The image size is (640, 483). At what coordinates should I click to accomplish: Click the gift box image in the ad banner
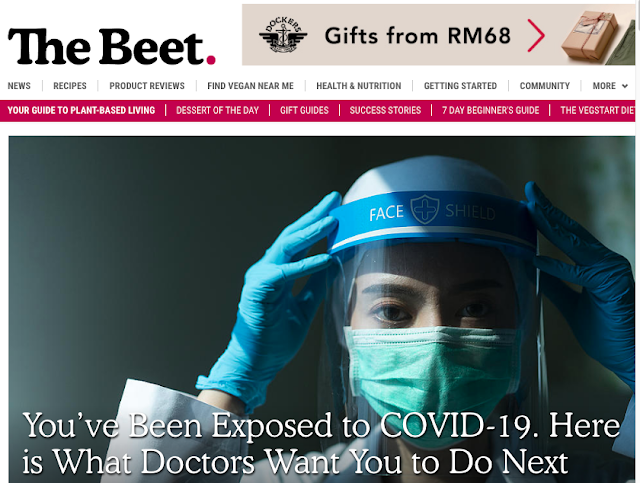(x=590, y=36)
